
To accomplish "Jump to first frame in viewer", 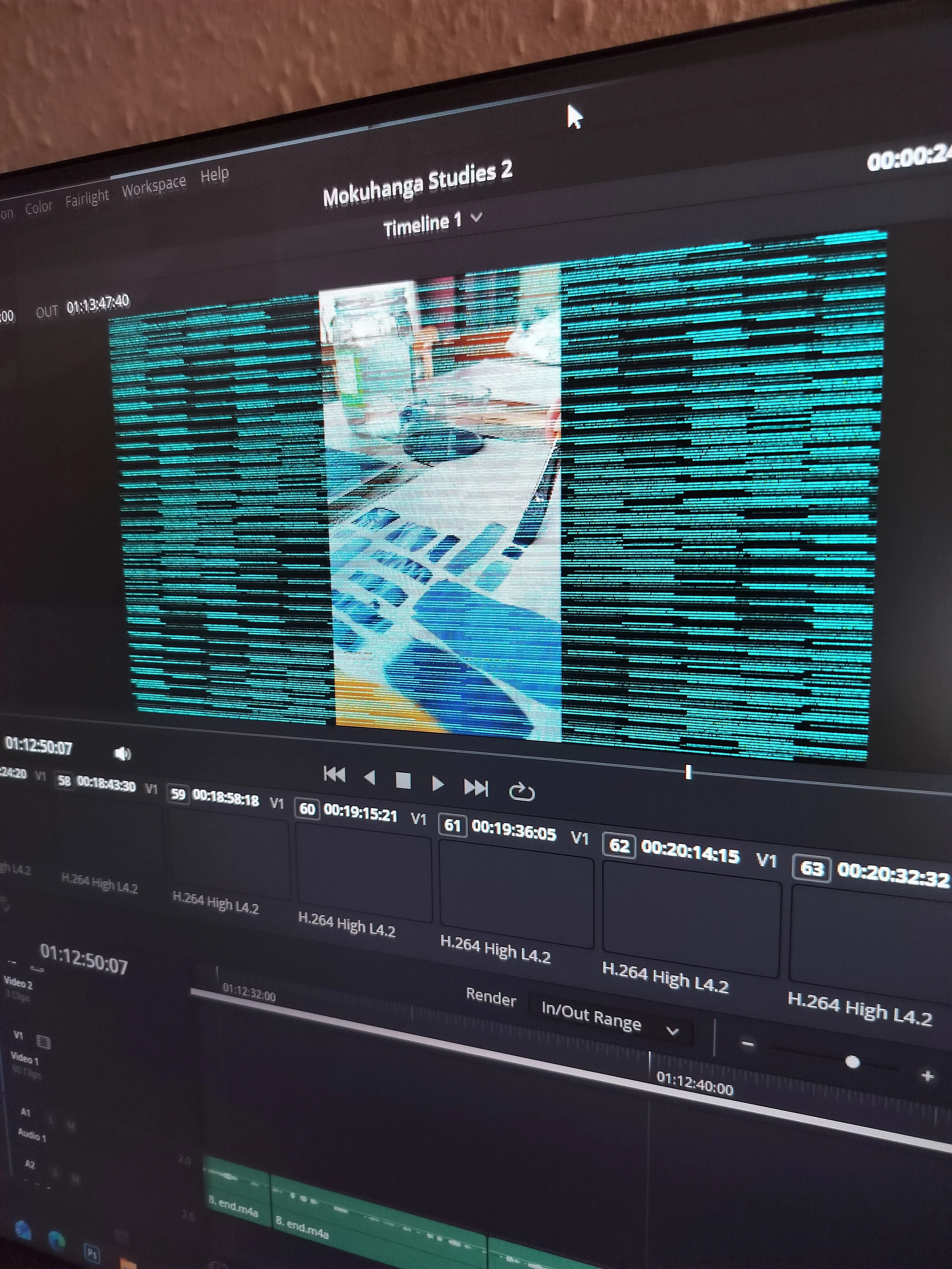I will point(334,774).
